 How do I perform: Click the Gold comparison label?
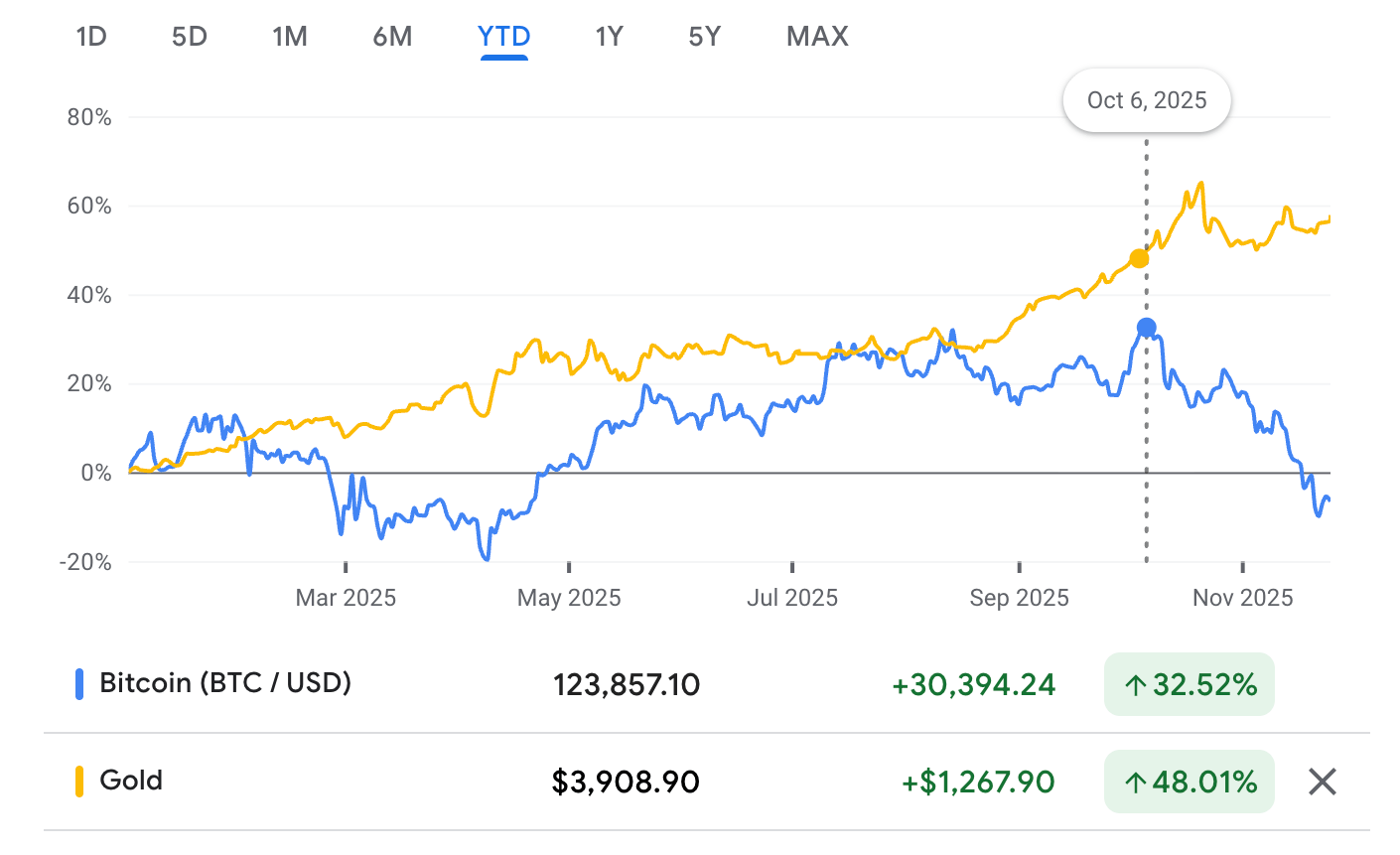tap(131, 781)
